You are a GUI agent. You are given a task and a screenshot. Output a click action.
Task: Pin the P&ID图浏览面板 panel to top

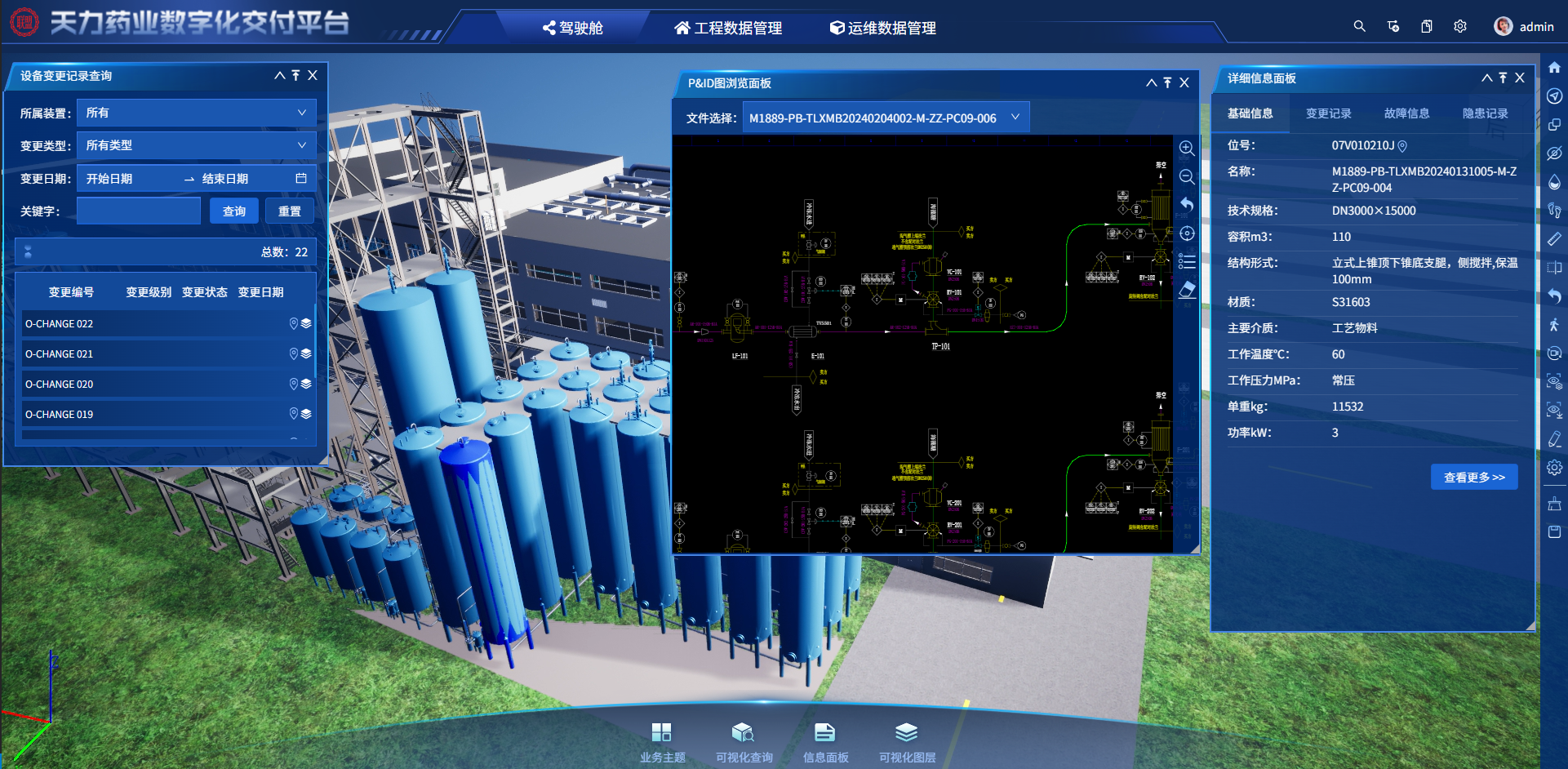pos(1168,82)
